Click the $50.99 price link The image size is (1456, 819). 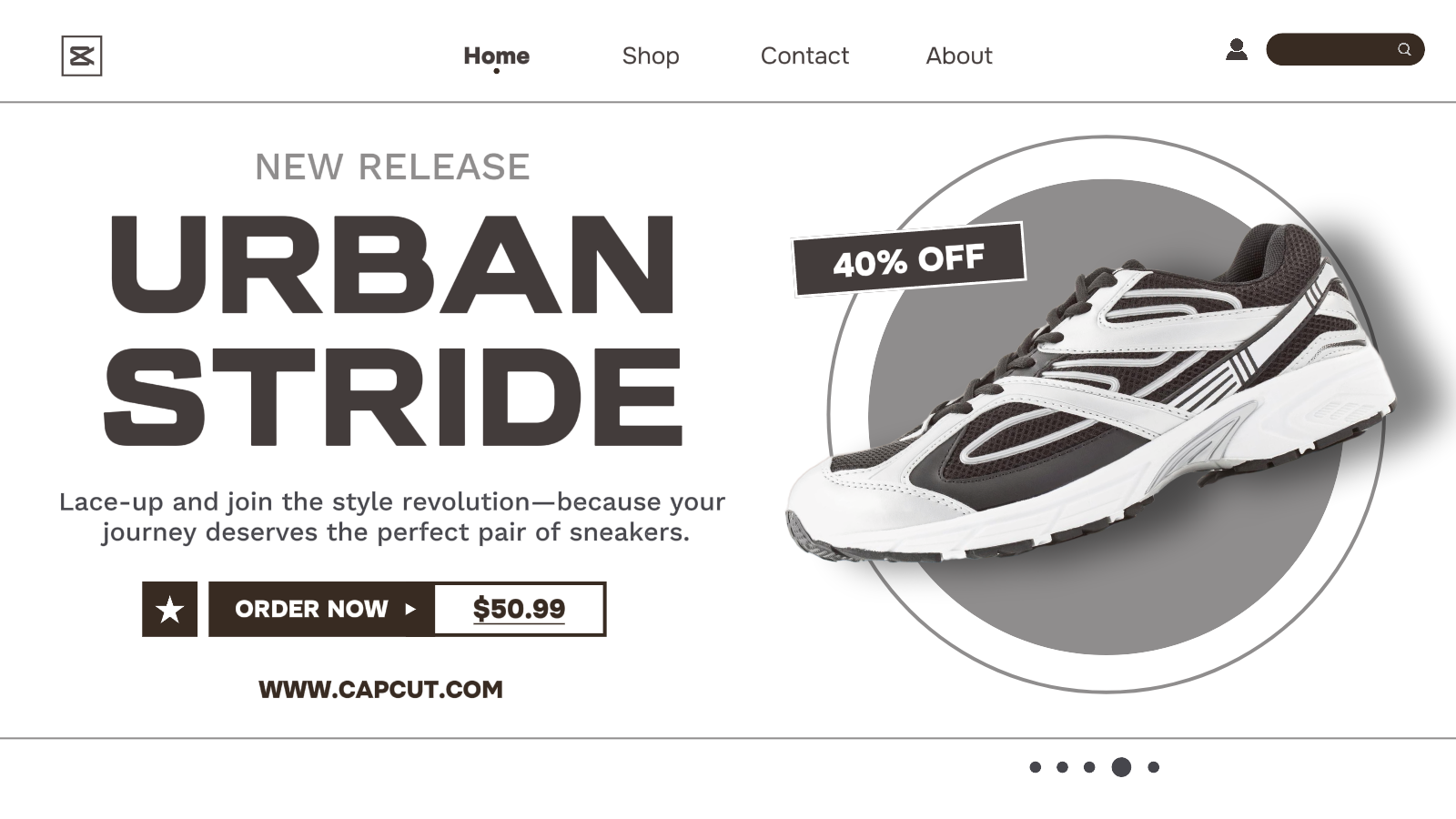coord(519,609)
